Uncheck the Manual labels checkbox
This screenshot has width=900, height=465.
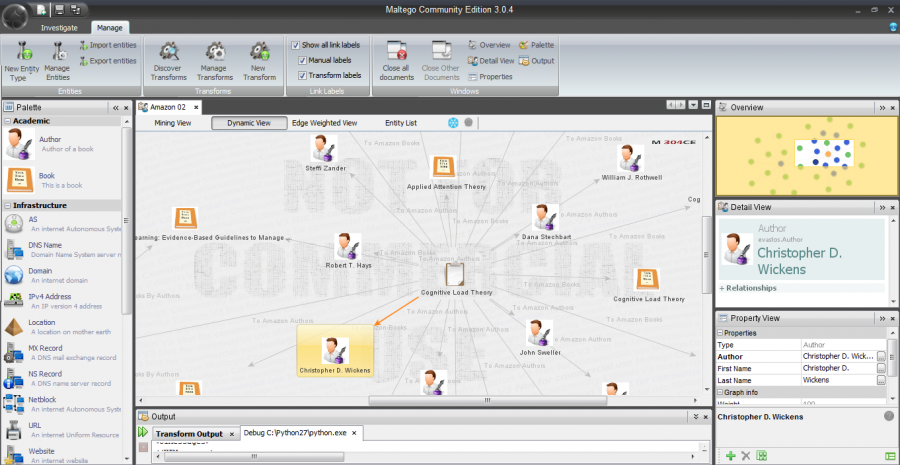click(x=302, y=60)
